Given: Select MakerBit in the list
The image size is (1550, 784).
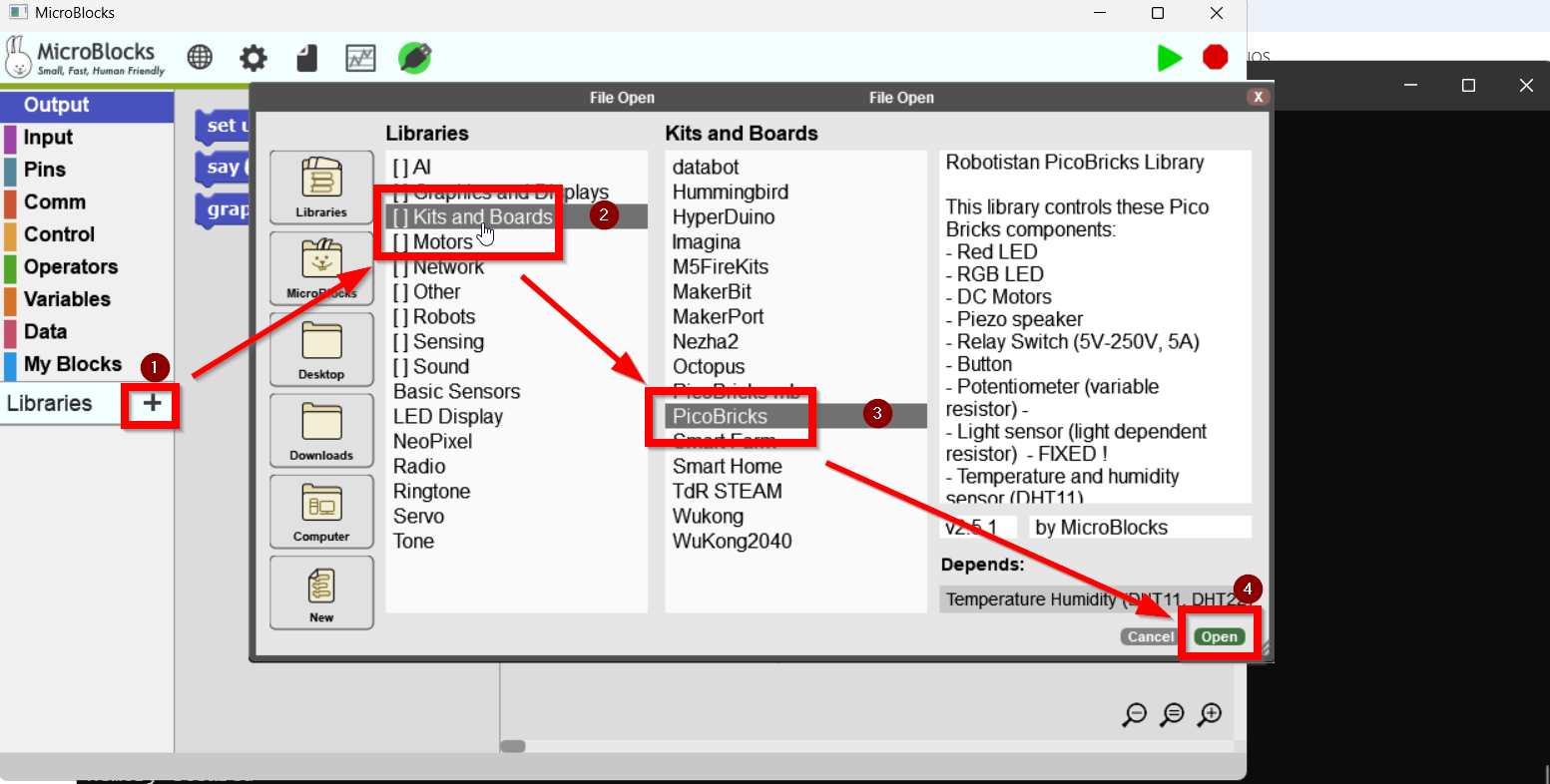Looking at the screenshot, I should pyautogui.click(x=796, y=292).
